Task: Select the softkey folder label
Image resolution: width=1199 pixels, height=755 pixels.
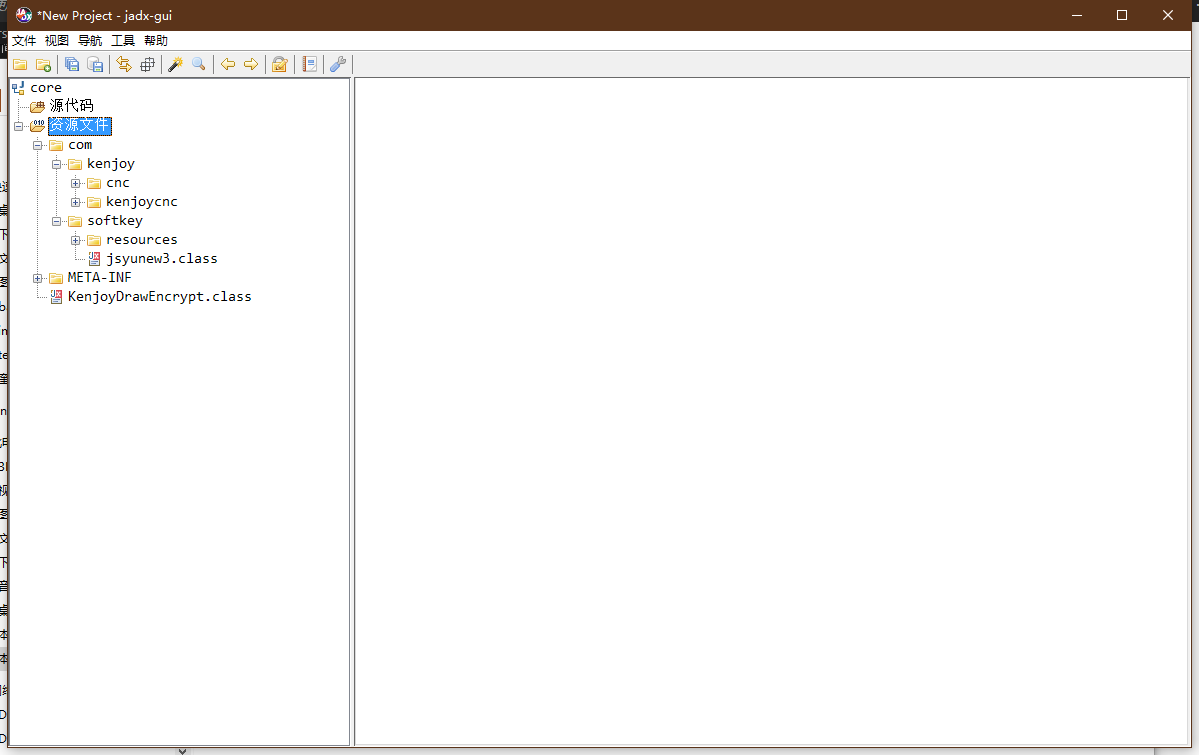Action: pyautogui.click(x=115, y=220)
